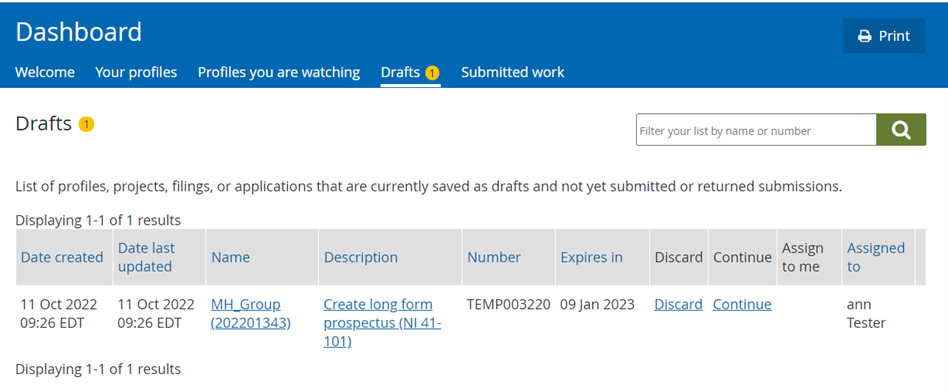Image resolution: width=948 pixels, height=391 pixels.
Task: Focus the filter by name or number field
Action: click(756, 130)
